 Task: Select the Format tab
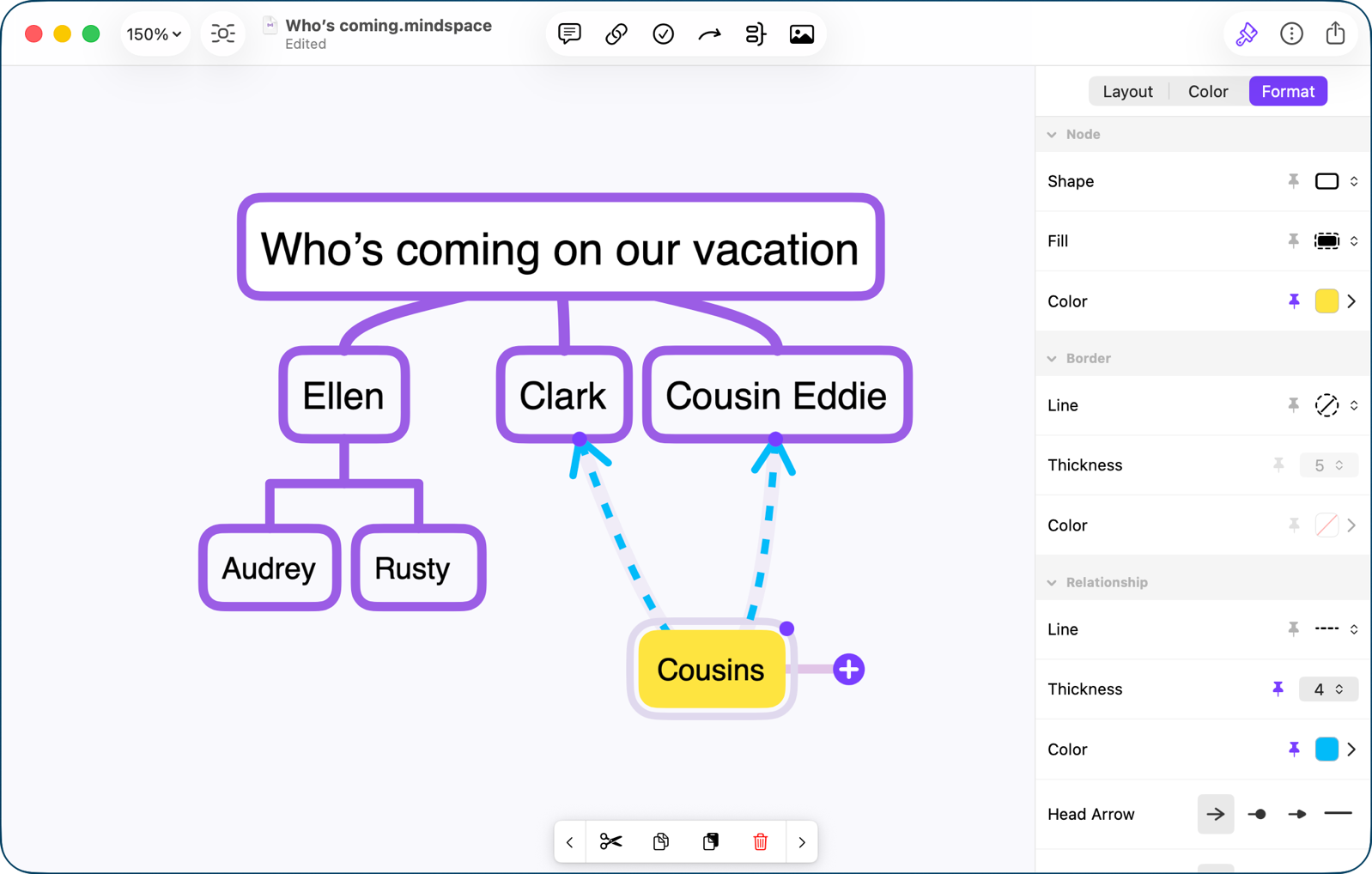1288,91
